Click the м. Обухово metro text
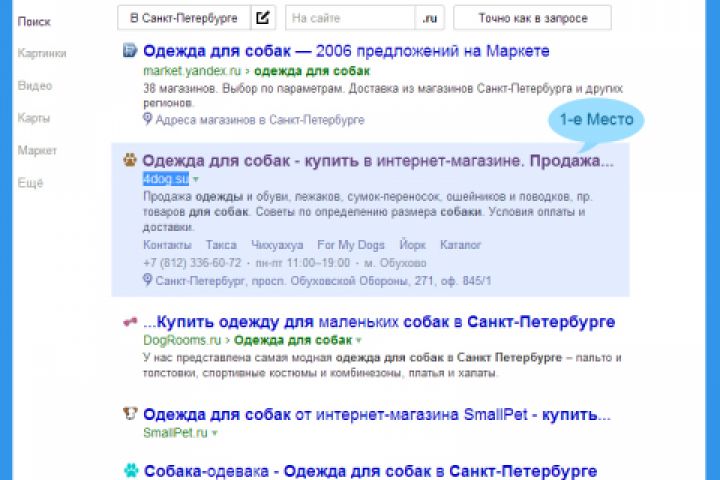 (395, 263)
